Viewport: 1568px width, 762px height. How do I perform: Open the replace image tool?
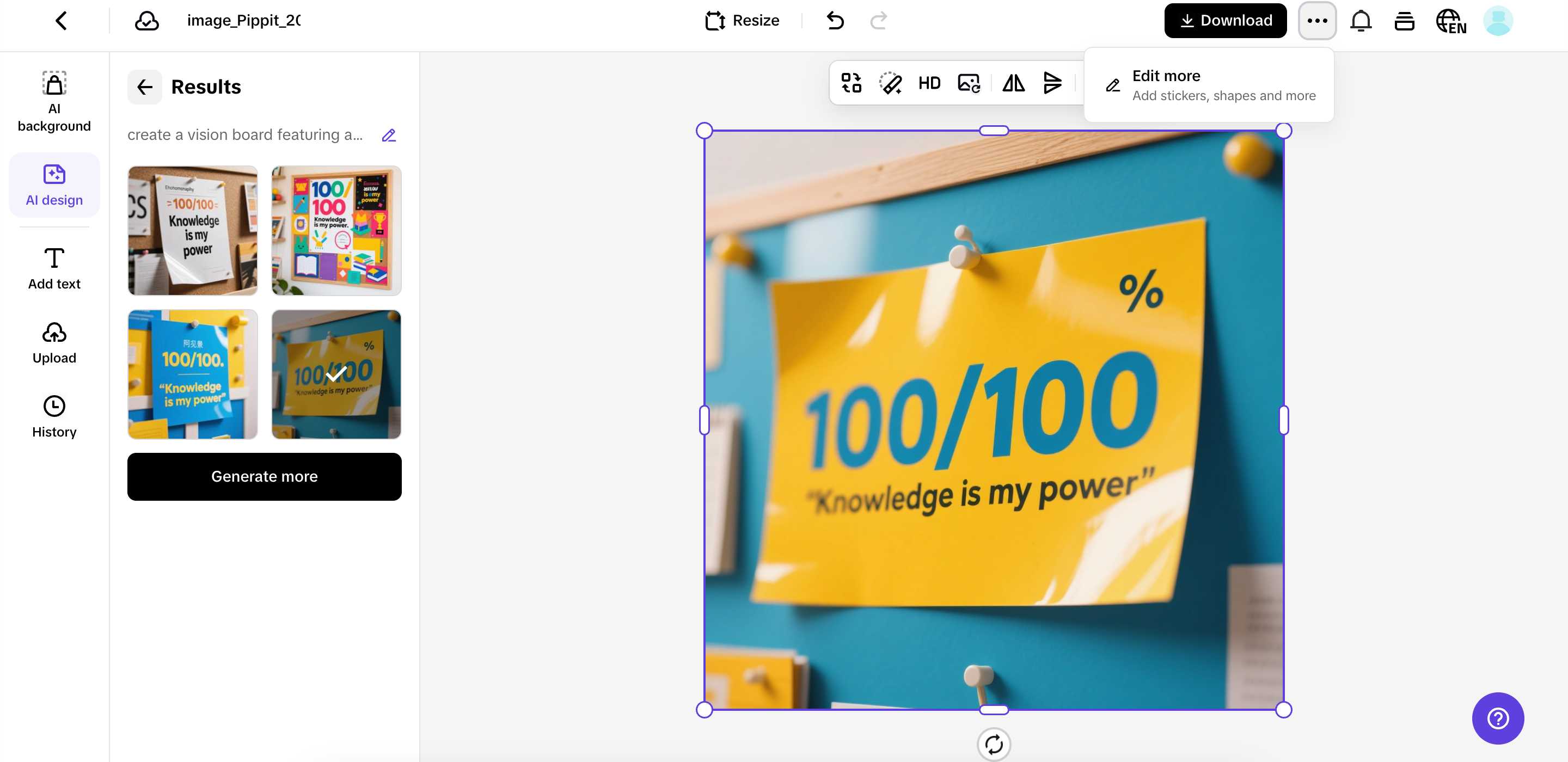[x=969, y=83]
